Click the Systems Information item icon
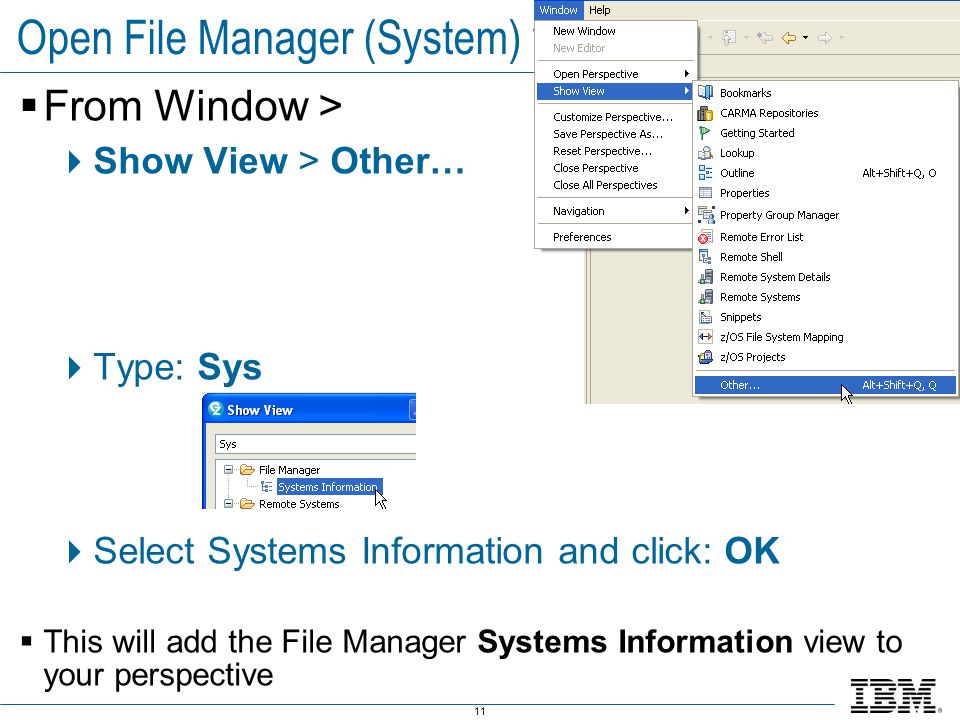The image size is (960, 720). coord(266,487)
